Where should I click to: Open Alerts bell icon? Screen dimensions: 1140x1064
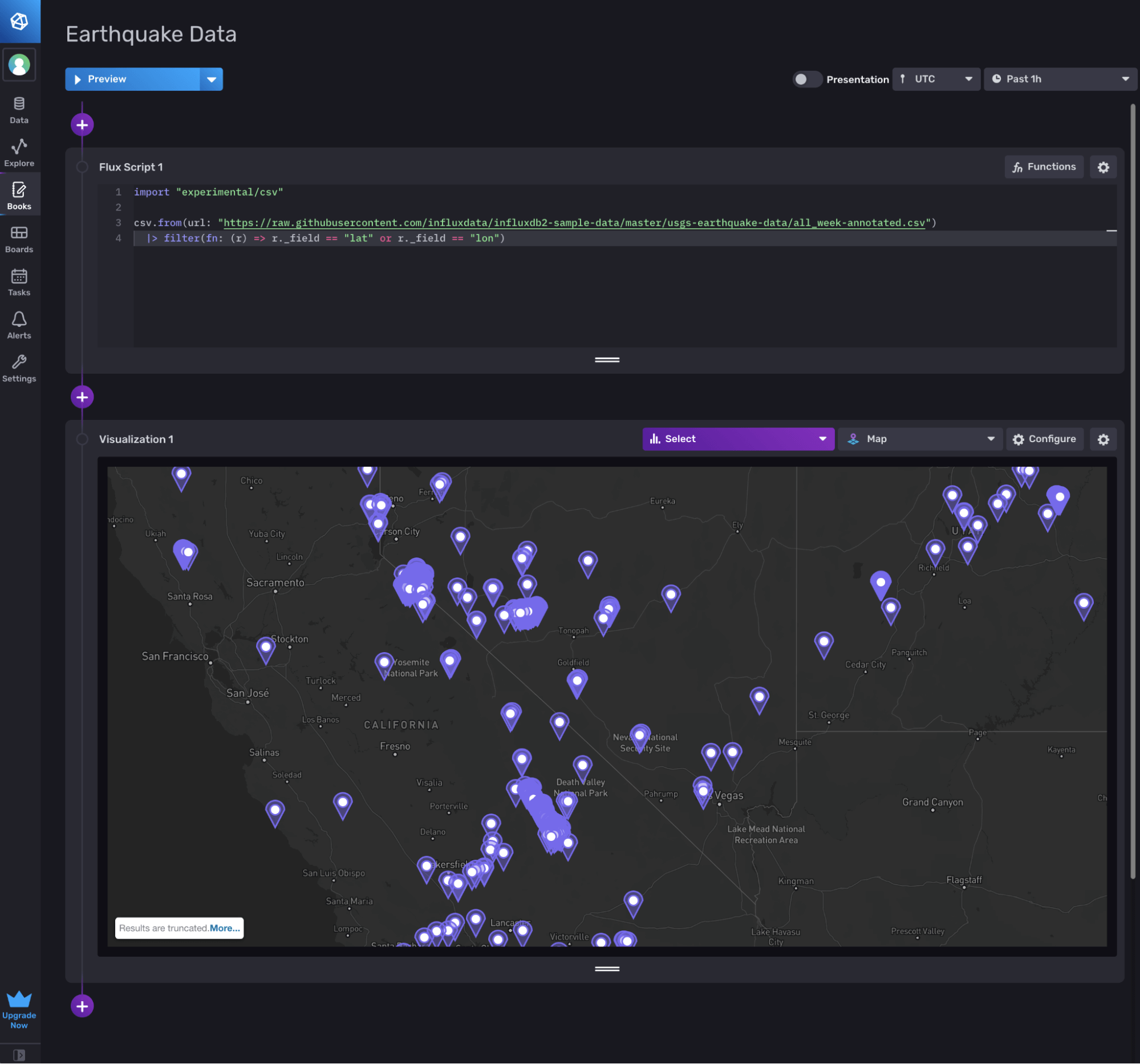pyautogui.click(x=19, y=325)
